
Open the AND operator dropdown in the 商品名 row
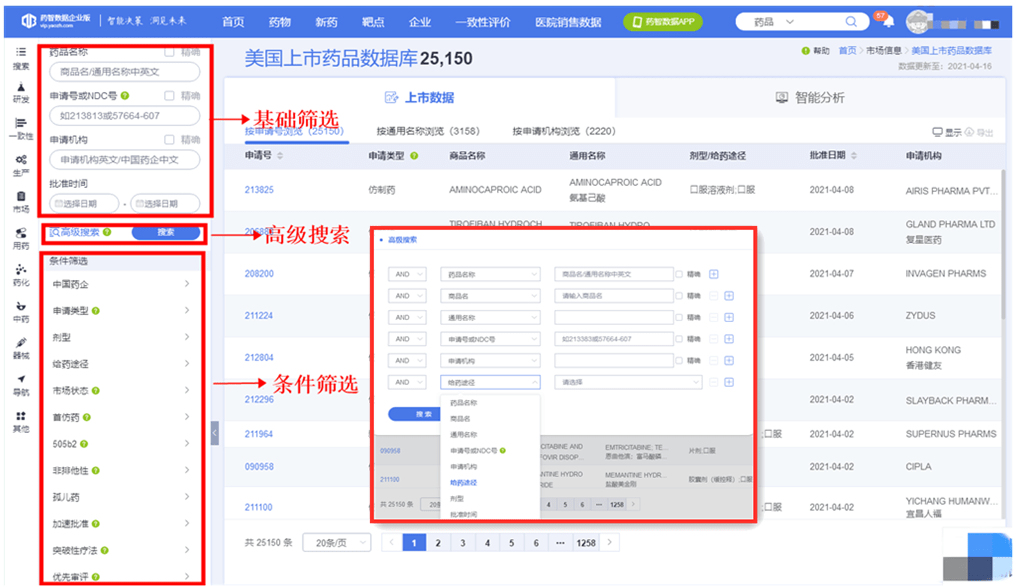tap(407, 295)
